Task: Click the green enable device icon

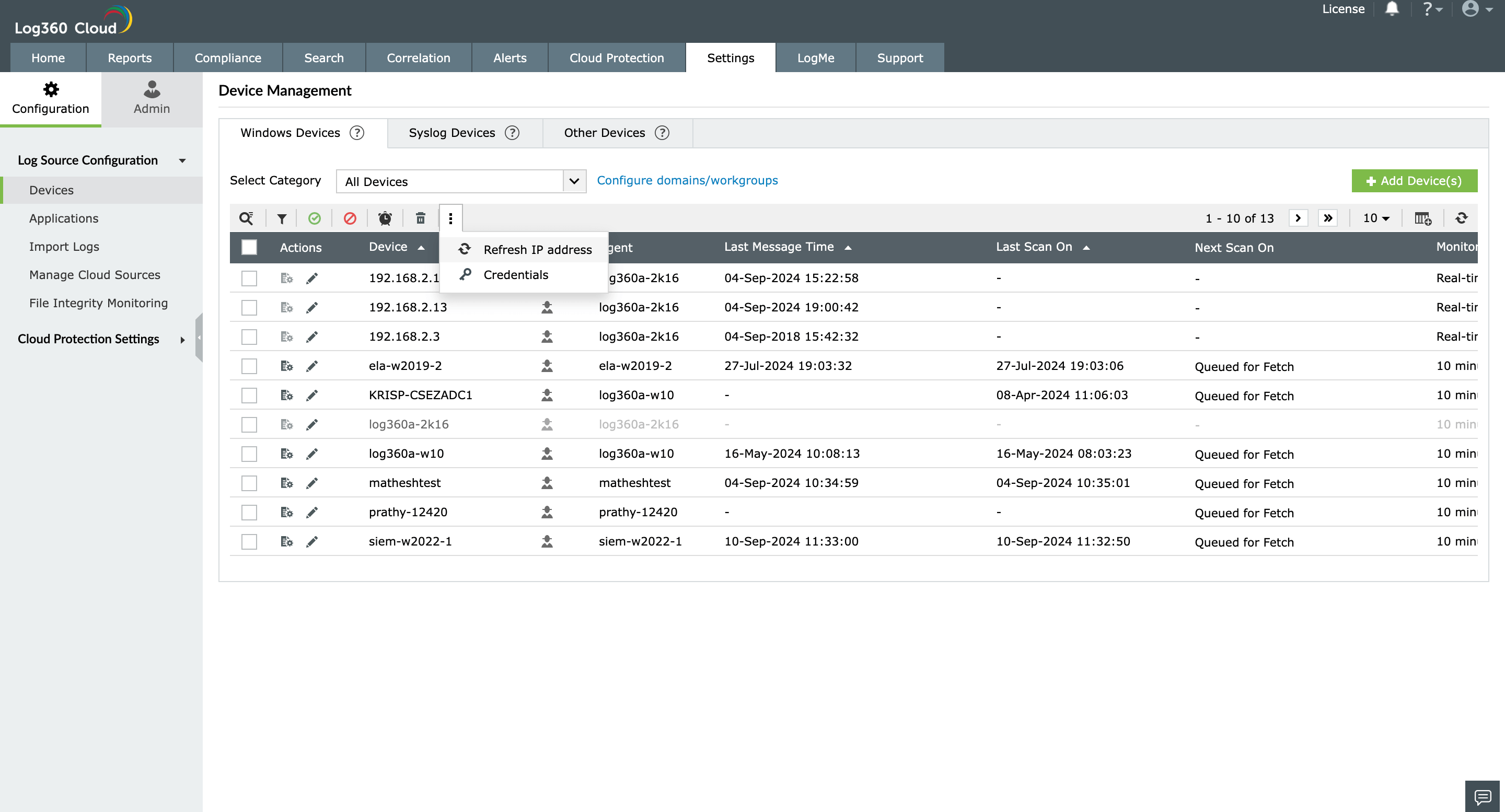Action: point(314,218)
